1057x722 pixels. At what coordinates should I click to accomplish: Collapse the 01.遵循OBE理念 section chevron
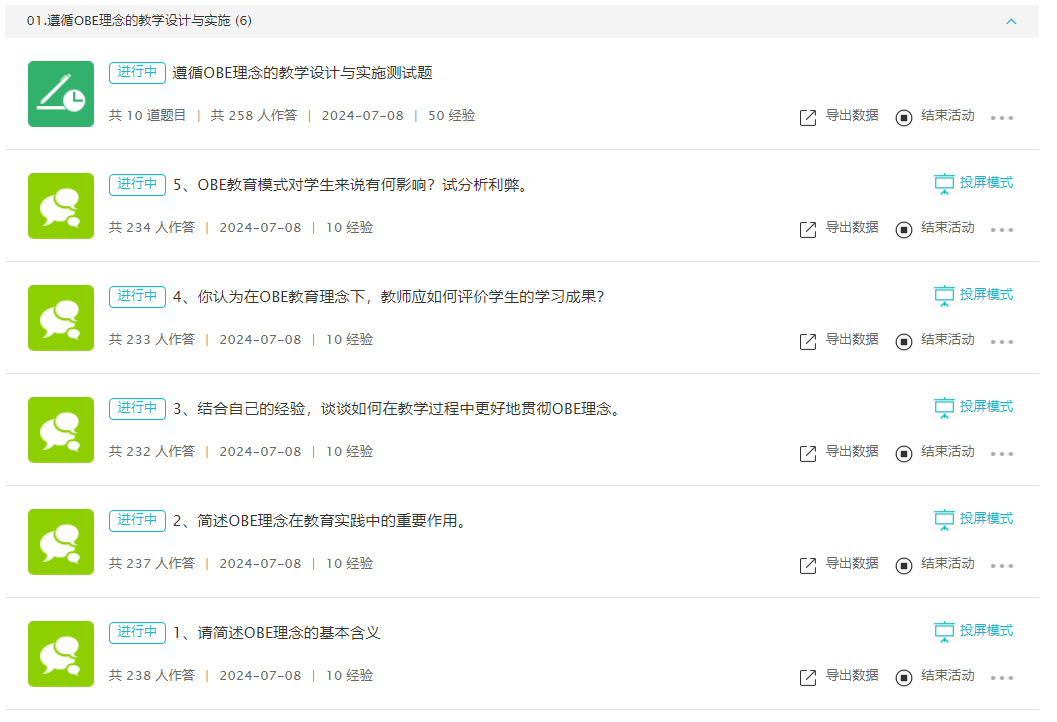click(1010, 21)
